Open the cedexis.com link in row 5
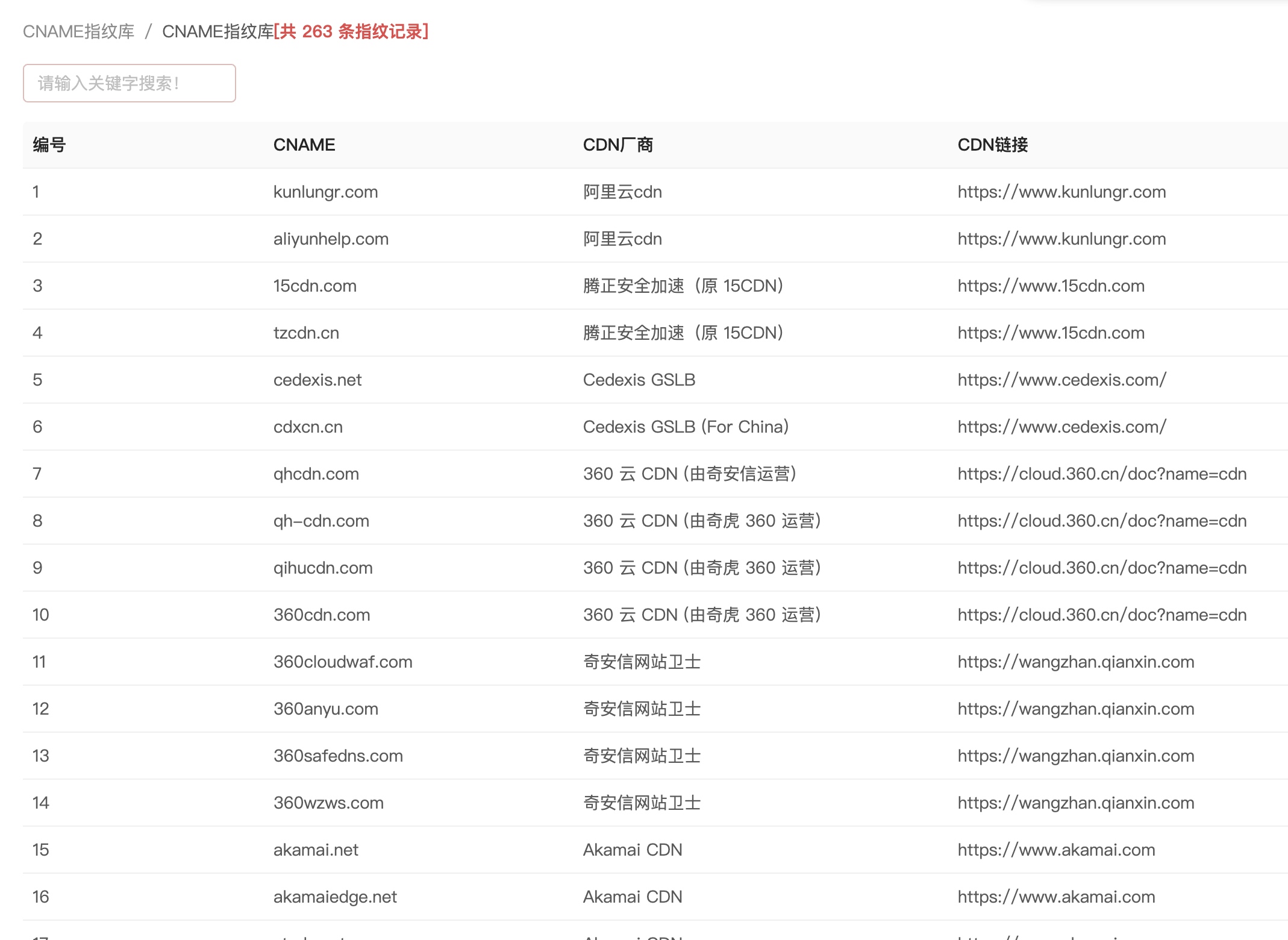Image resolution: width=1288 pixels, height=940 pixels. click(x=1061, y=380)
